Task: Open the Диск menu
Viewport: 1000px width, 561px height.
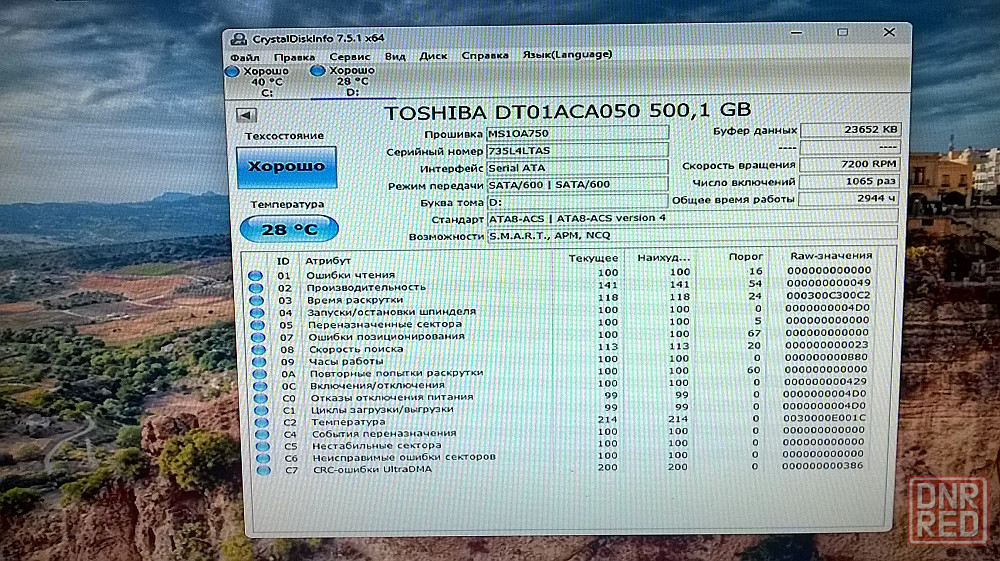Action: click(433, 57)
